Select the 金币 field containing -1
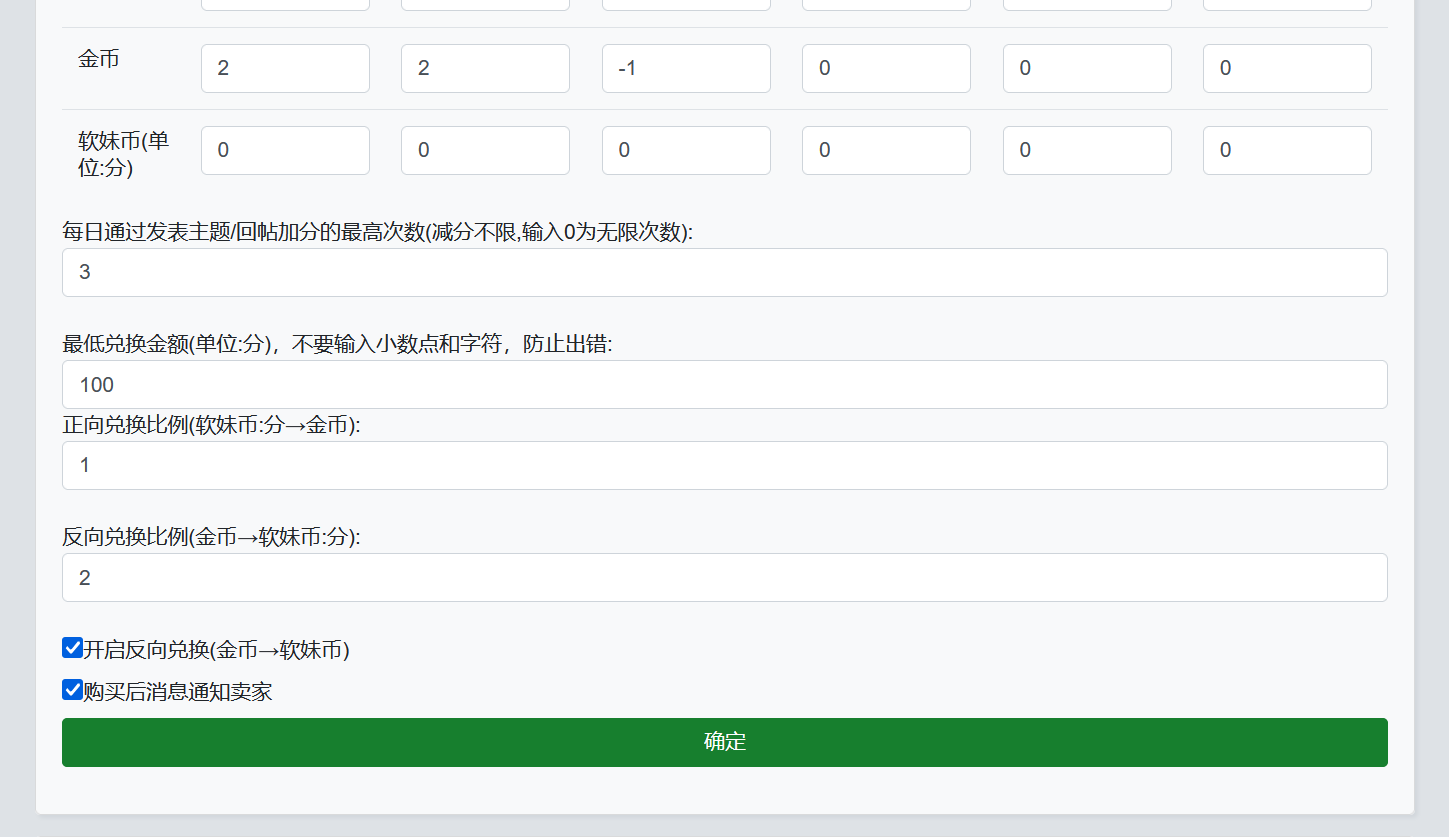Screen dimensions: 1449x837 pos(686,68)
